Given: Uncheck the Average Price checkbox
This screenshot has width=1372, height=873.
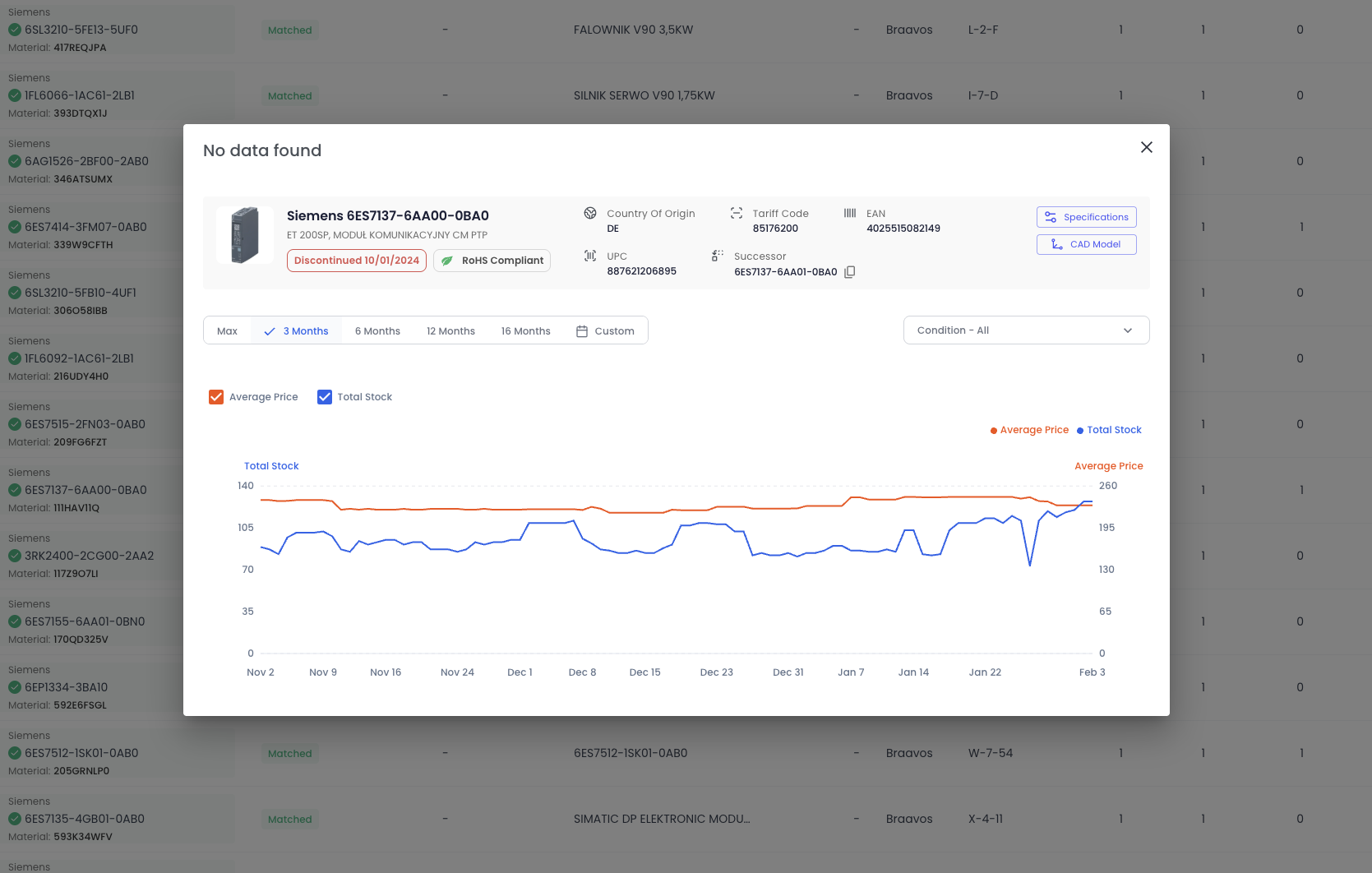Looking at the screenshot, I should click(216, 397).
